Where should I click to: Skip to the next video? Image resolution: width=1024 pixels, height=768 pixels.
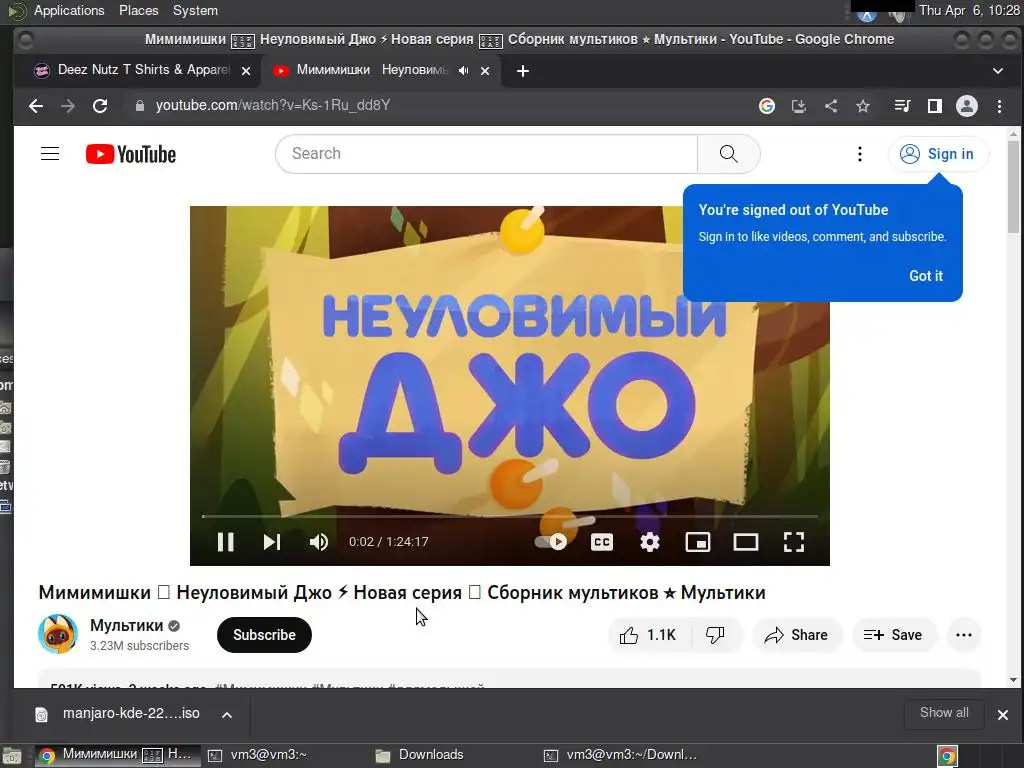tap(272, 542)
